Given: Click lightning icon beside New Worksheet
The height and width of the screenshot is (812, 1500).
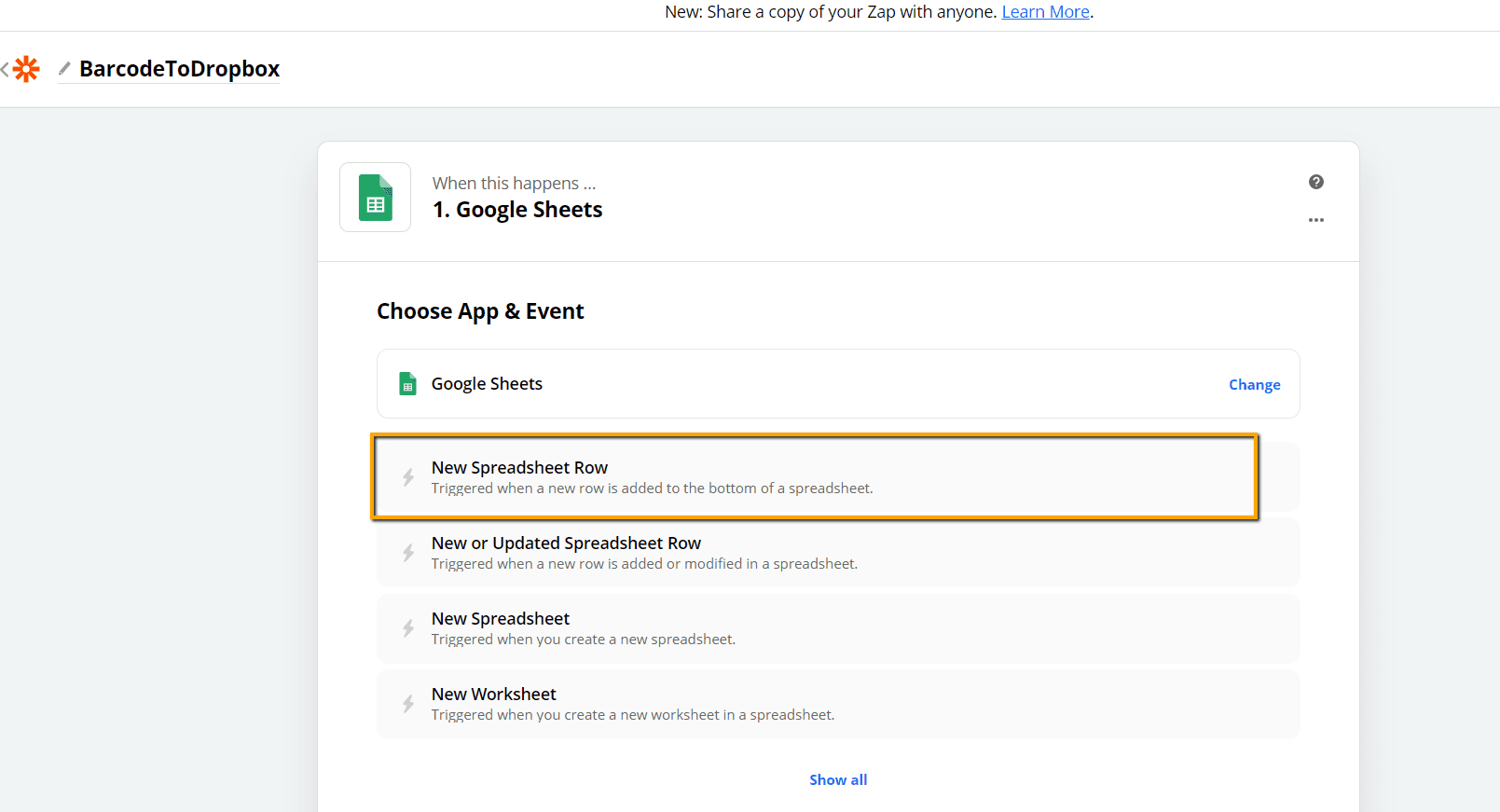Looking at the screenshot, I should (408, 704).
